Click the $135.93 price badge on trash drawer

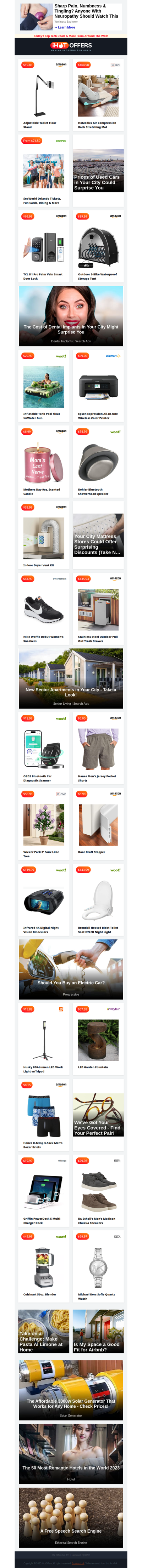(x=83, y=579)
